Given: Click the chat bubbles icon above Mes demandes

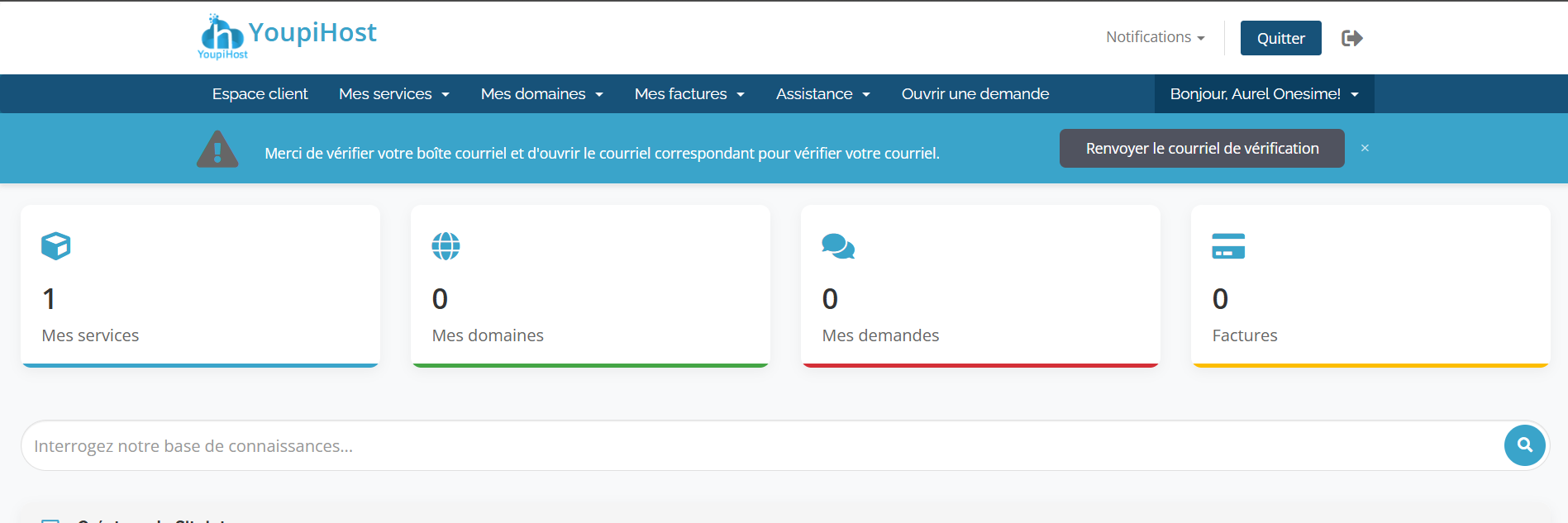Looking at the screenshot, I should [x=837, y=246].
